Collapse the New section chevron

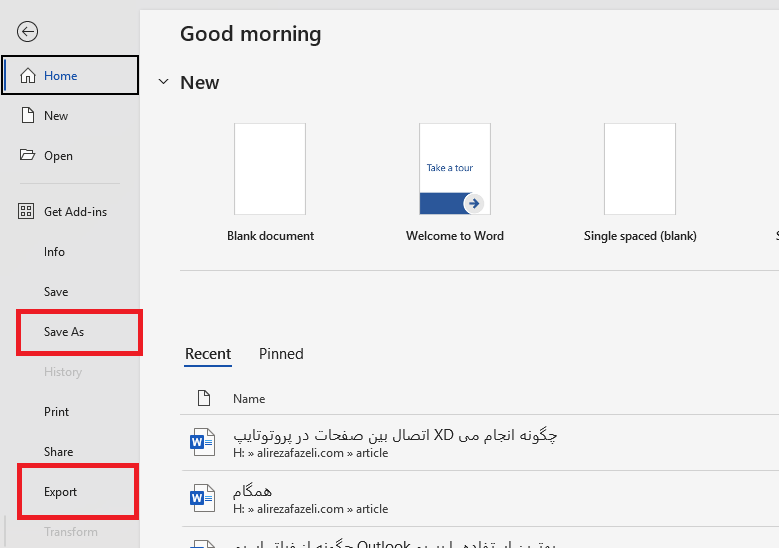(x=163, y=81)
